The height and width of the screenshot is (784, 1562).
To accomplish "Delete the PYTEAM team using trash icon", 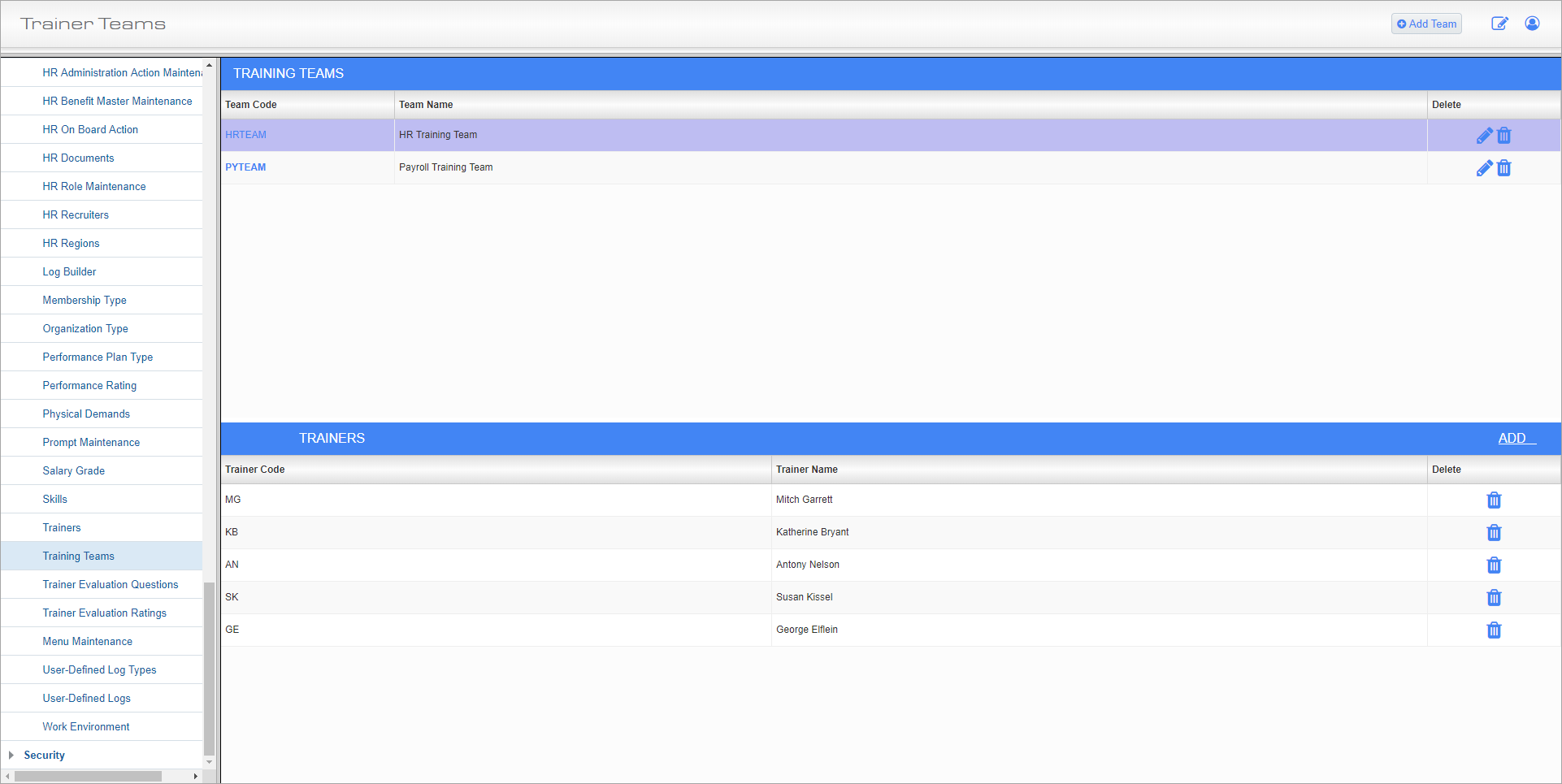I will tap(1504, 168).
